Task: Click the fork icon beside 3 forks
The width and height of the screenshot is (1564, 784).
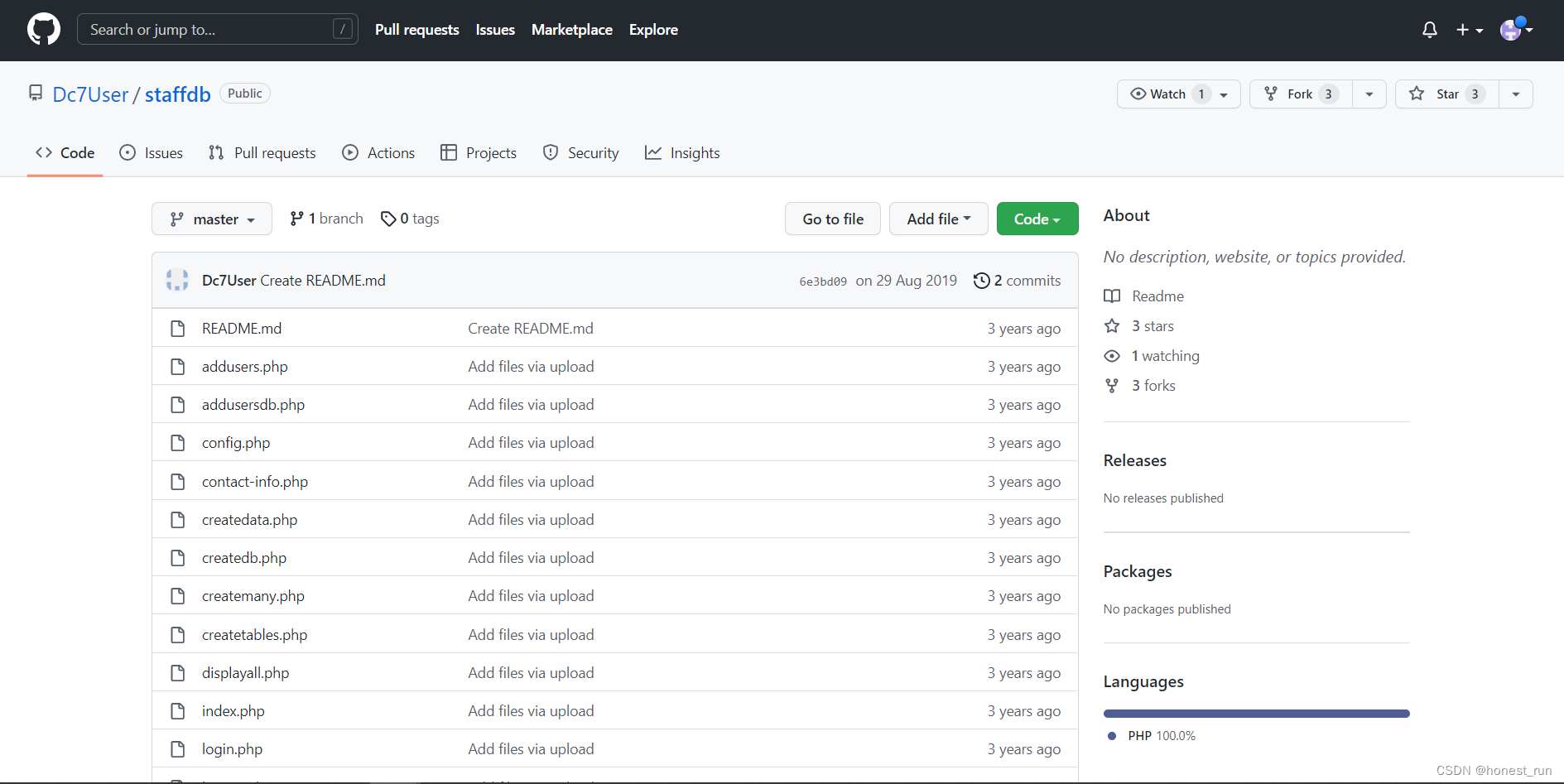Action: pyautogui.click(x=1112, y=386)
